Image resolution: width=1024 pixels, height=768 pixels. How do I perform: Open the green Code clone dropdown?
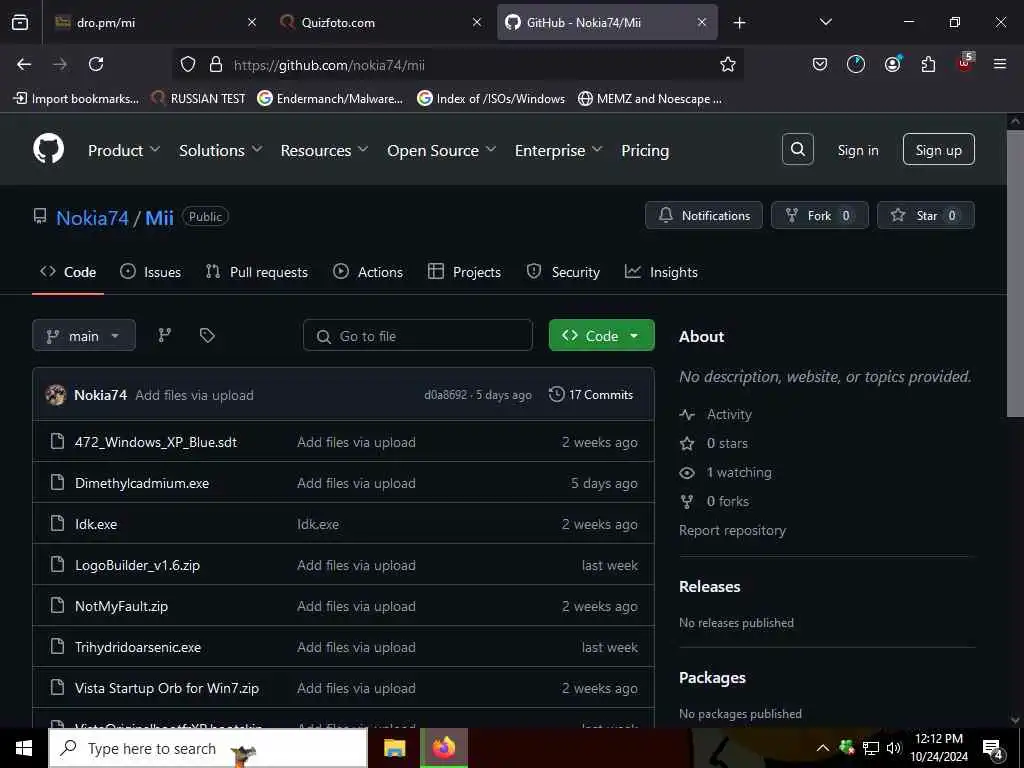[601, 336]
